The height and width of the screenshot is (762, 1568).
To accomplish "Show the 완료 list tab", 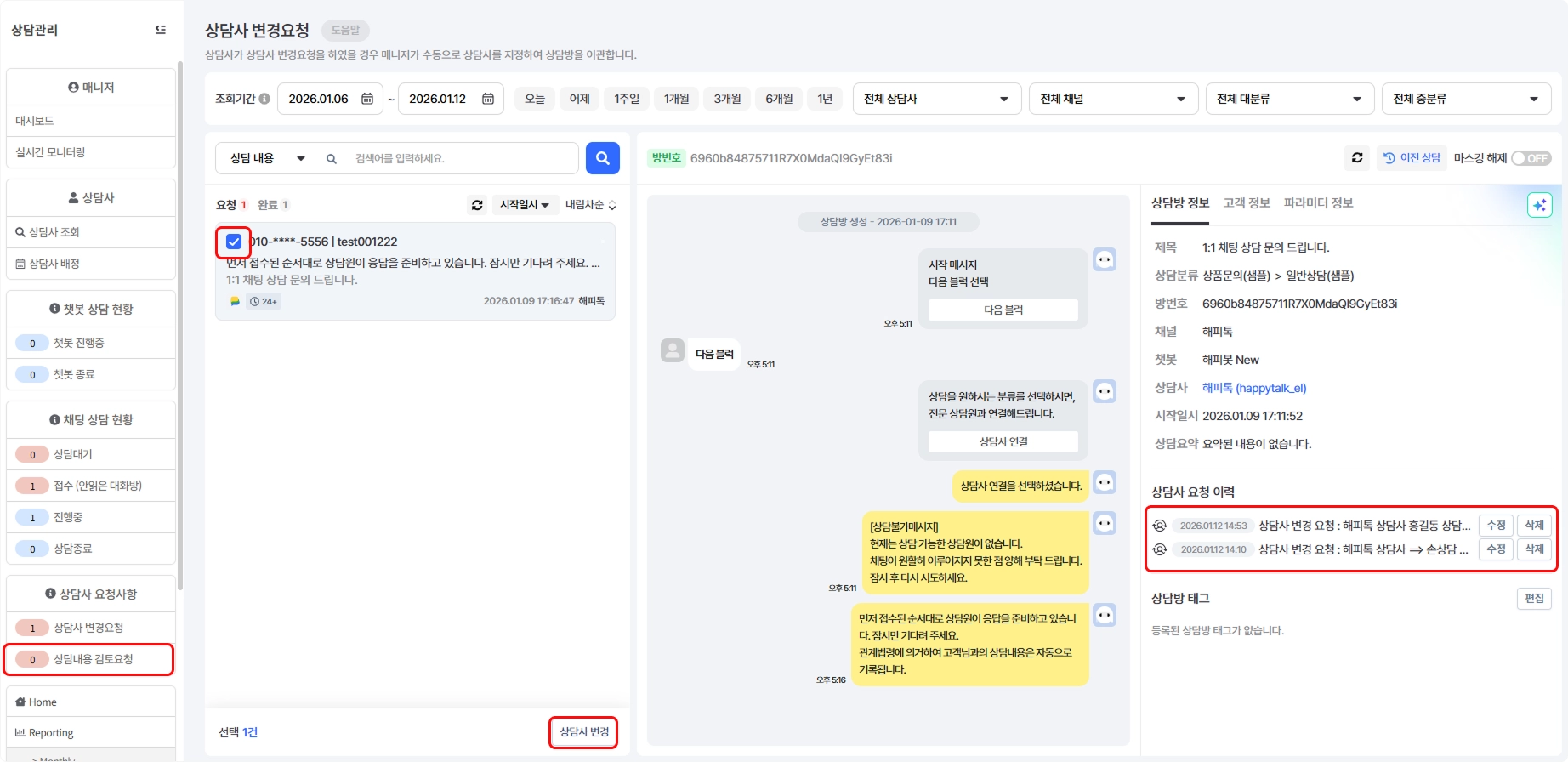I will click(x=273, y=205).
